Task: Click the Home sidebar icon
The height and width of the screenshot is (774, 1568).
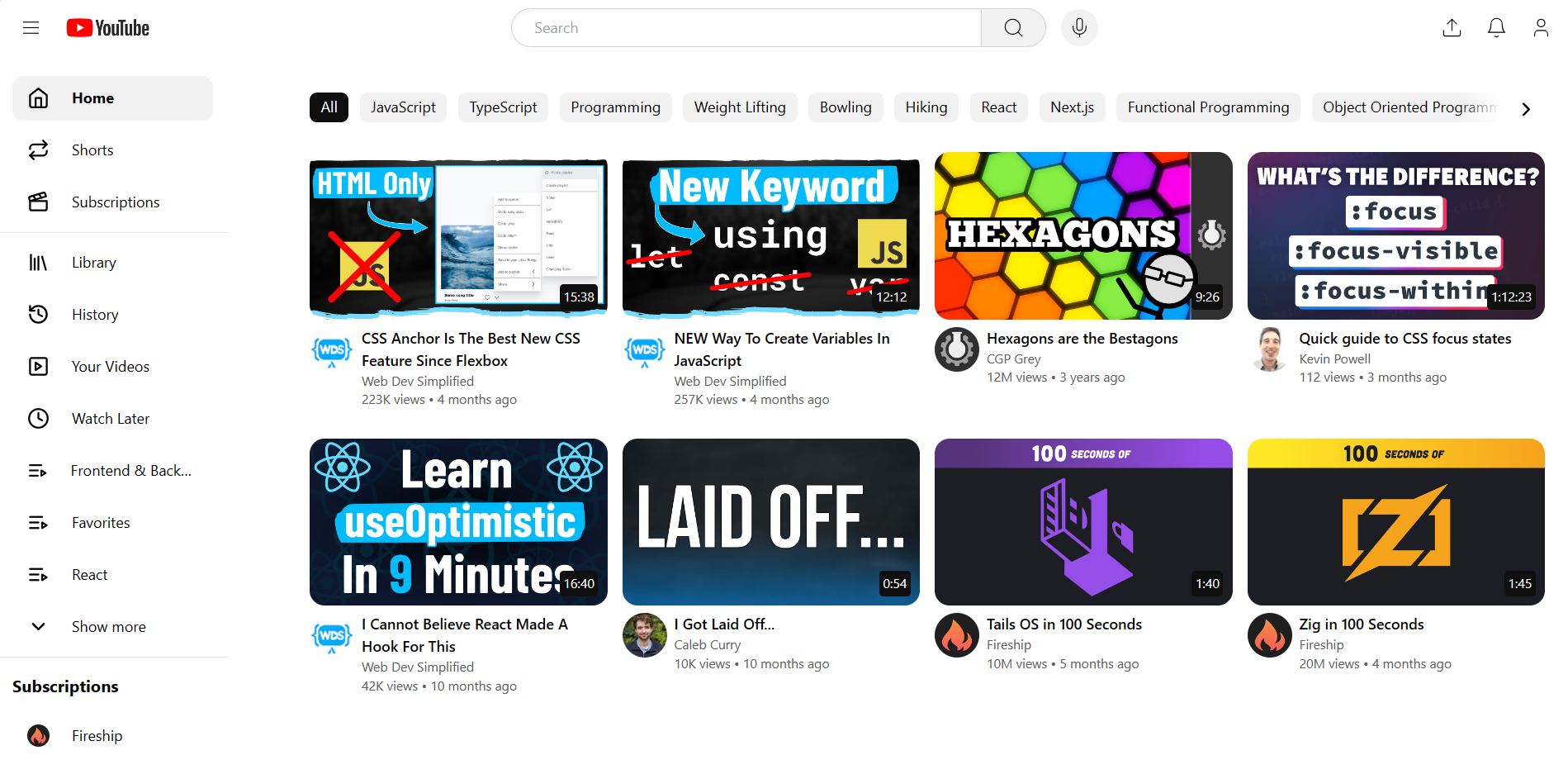Action: click(38, 98)
